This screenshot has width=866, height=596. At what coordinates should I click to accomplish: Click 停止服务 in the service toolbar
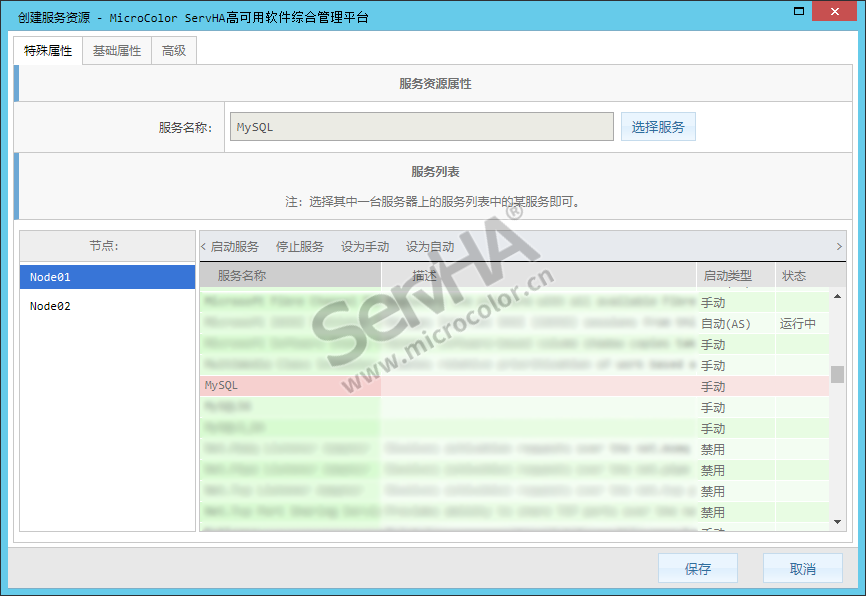click(300, 247)
